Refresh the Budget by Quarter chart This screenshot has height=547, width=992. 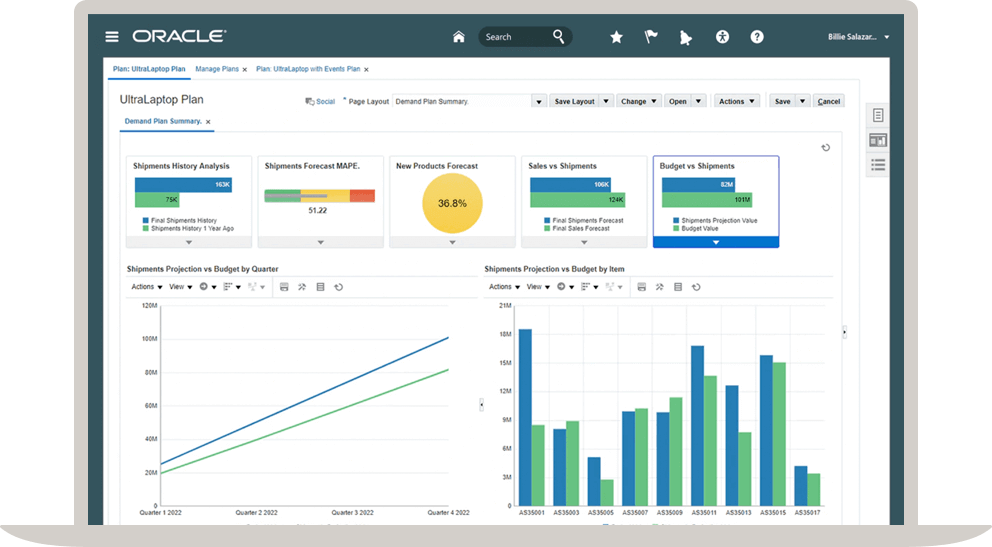pyautogui.click(x=338, y=287)
